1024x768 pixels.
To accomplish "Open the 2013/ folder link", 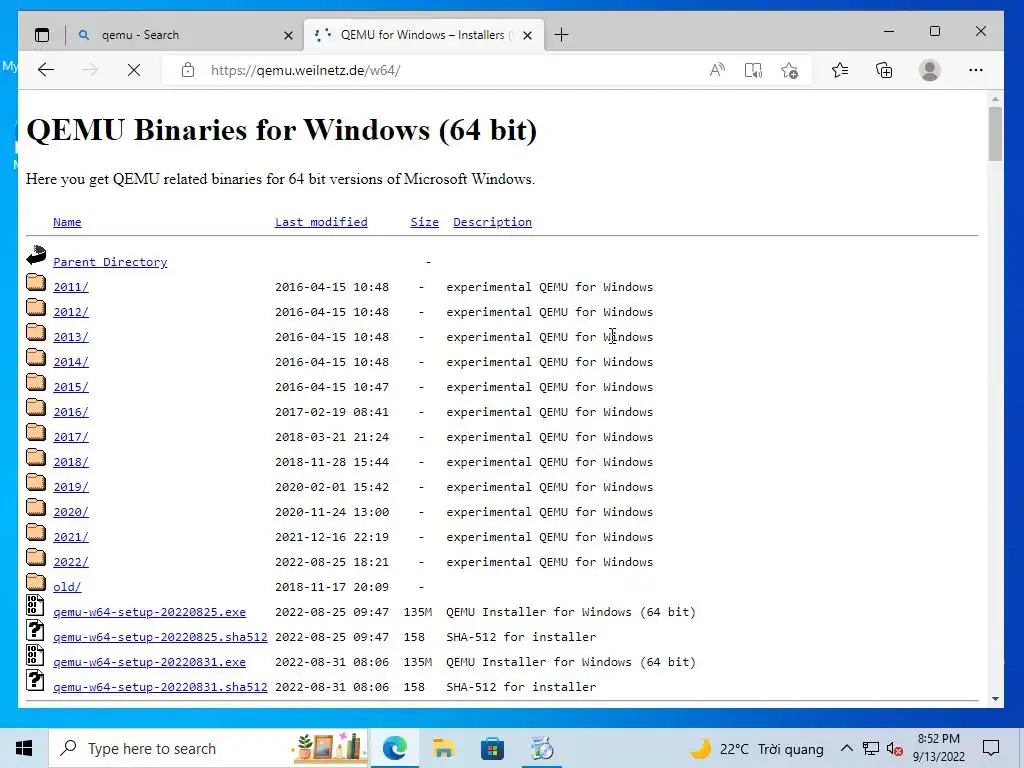I will [x=71, y=337].
